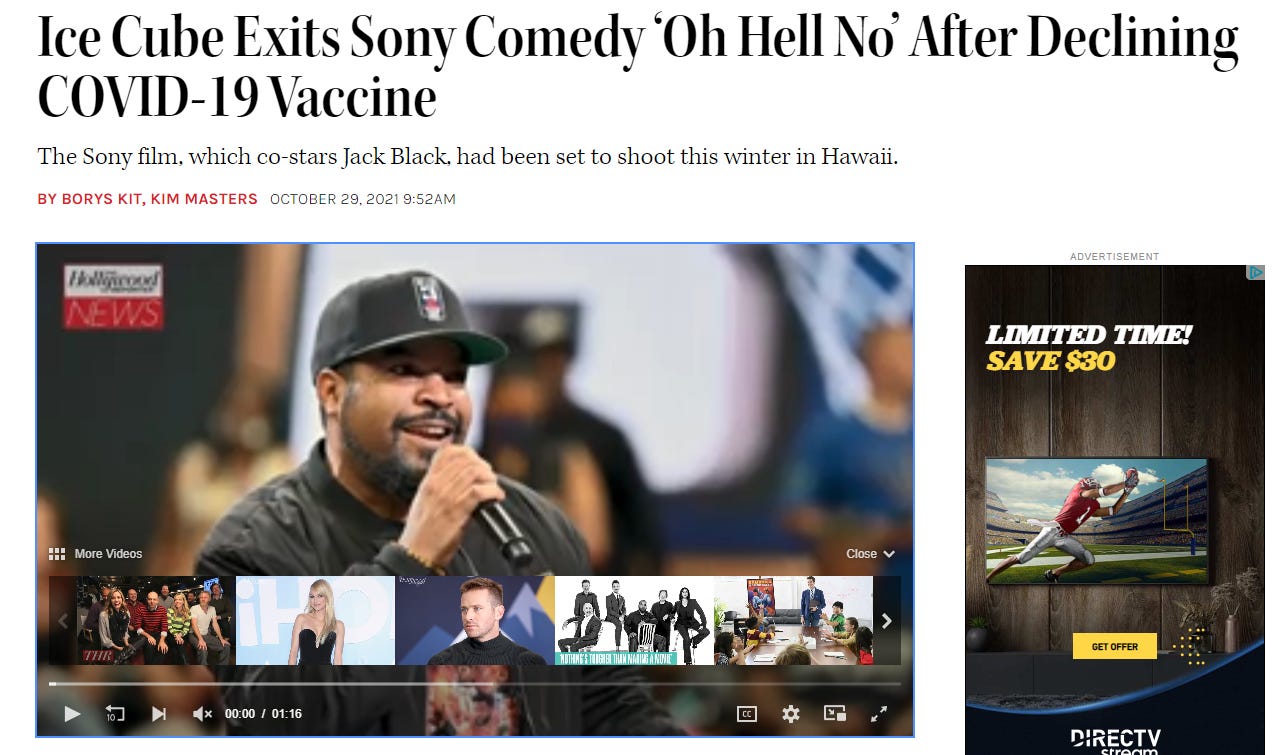Select the blonde woman video thumbnail

coord(315,621)
